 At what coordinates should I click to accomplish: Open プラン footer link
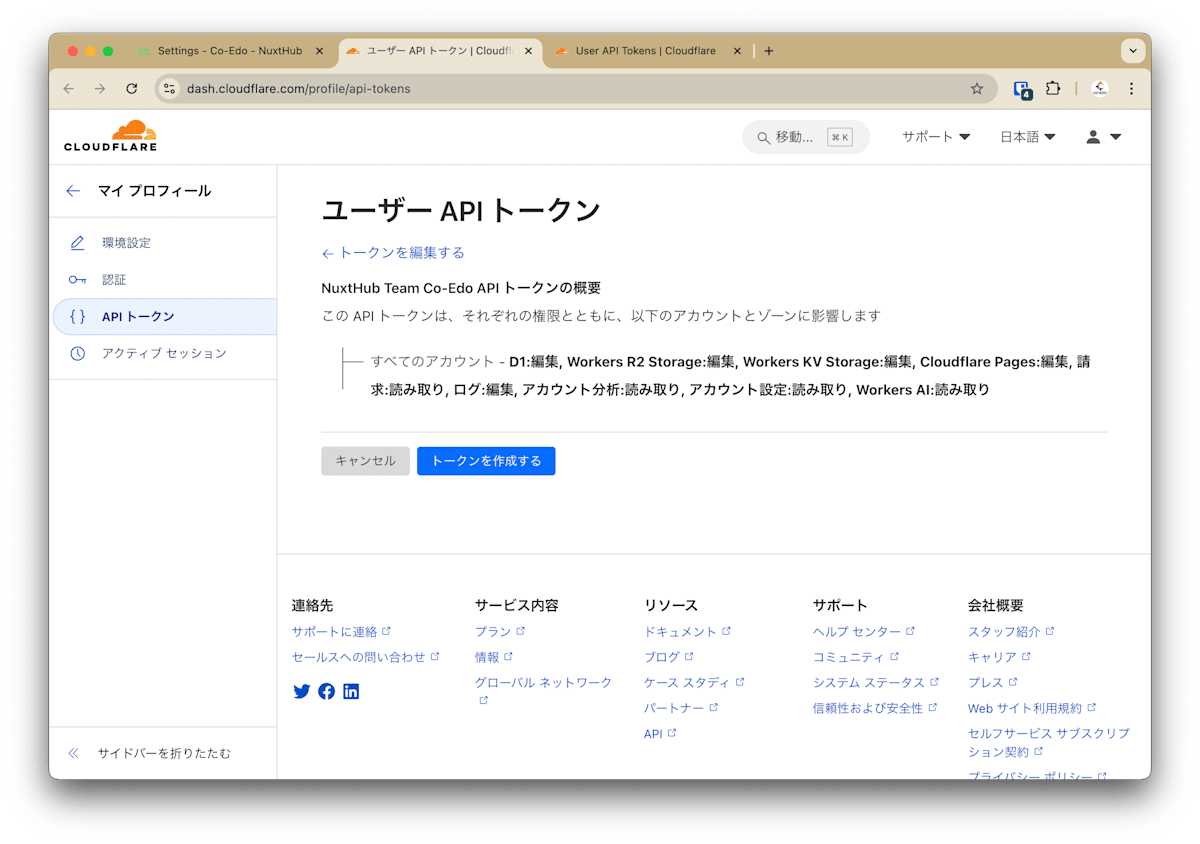499,632
